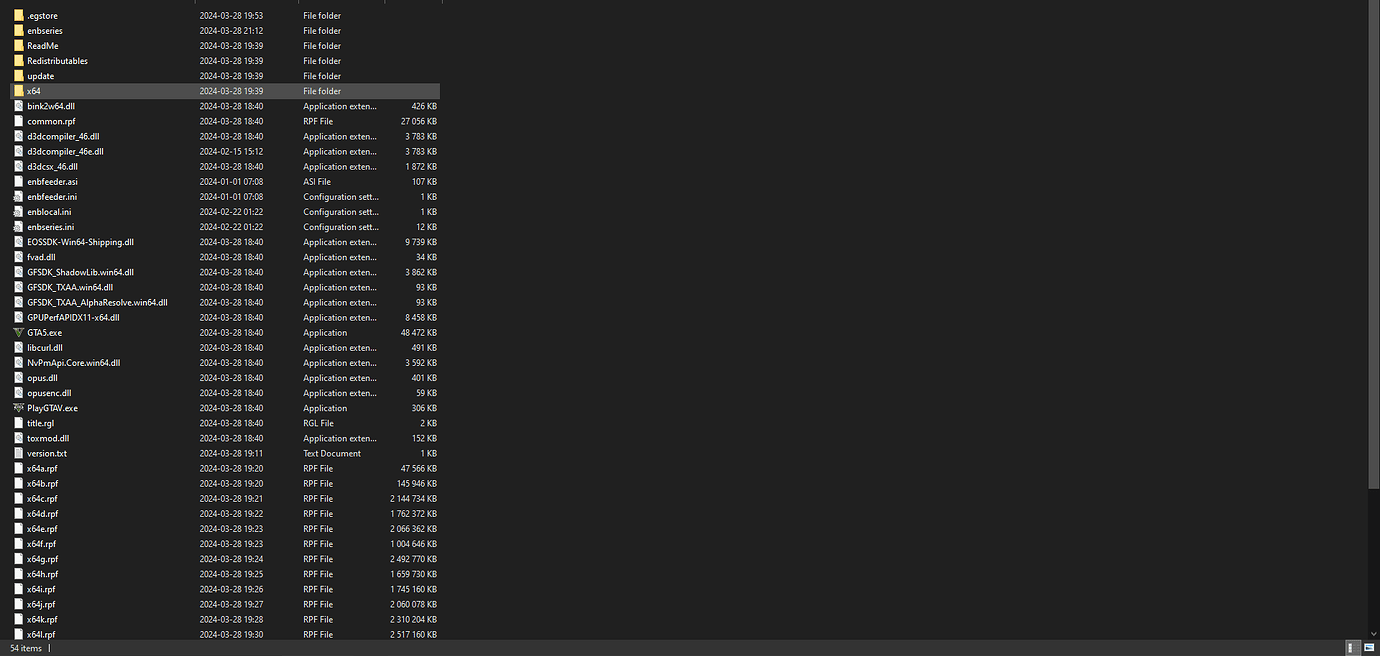Click the enbseries folder icon
The height and width of the screenshot is (656, 1380).
click(18, 31)
